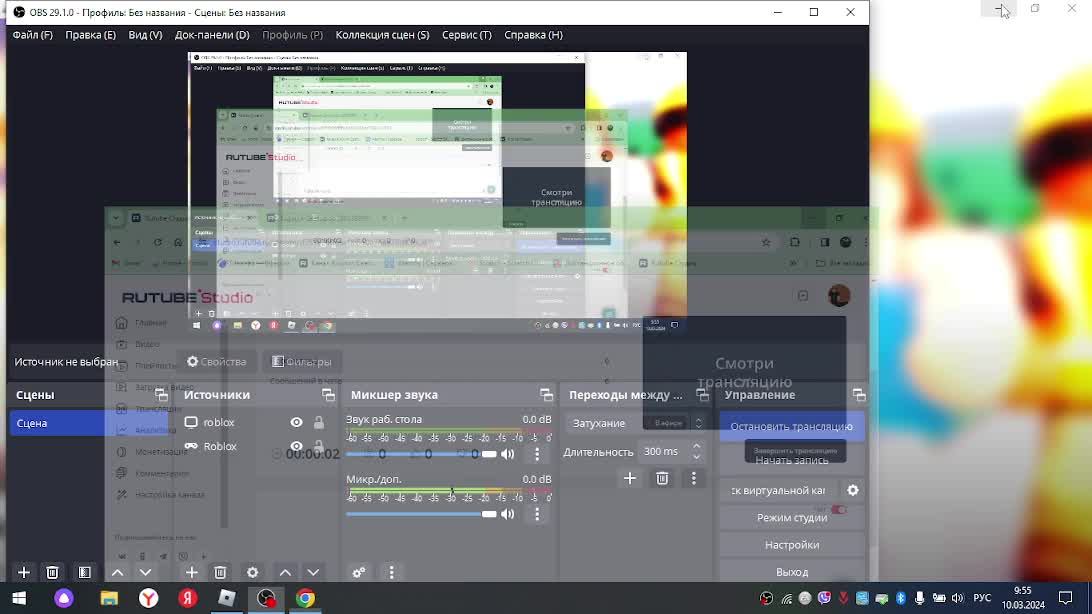Move scene up arrow in the Сцены toolbar
This screenshot has width=1092, height=614.
[x=117, y=572]
